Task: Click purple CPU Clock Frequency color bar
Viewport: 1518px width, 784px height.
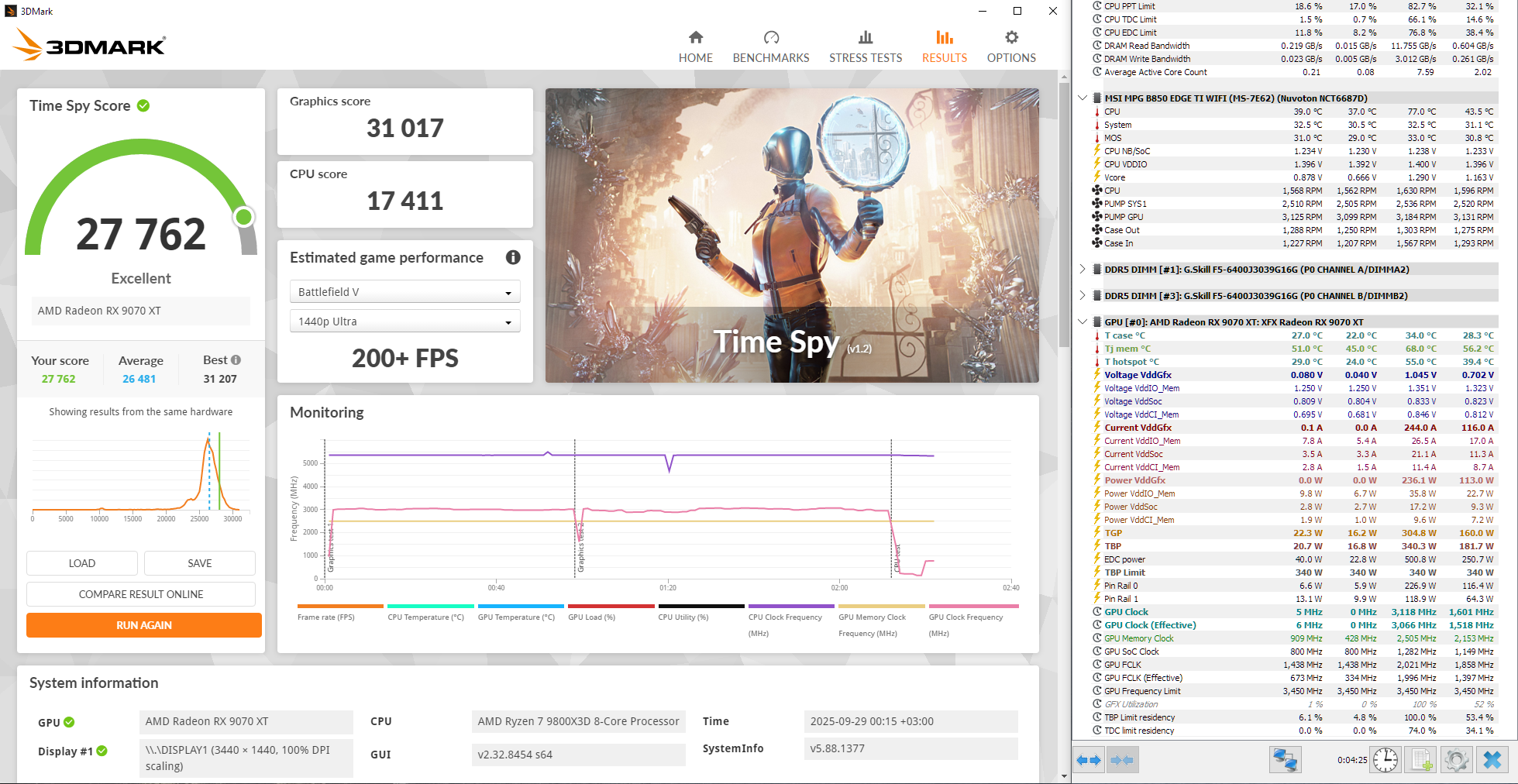Action: tap(791, 606)
